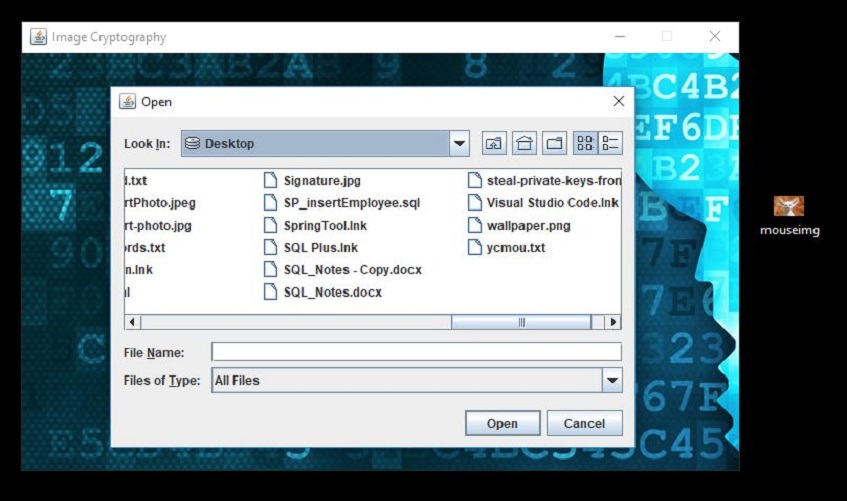Screen dimensions: 847x501
Task: Click the Image Cryptography window Java icon
Action: point(38,37)
